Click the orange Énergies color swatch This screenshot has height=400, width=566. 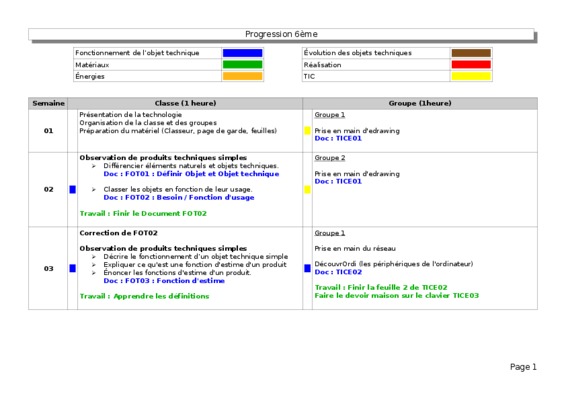coord(242,76)
